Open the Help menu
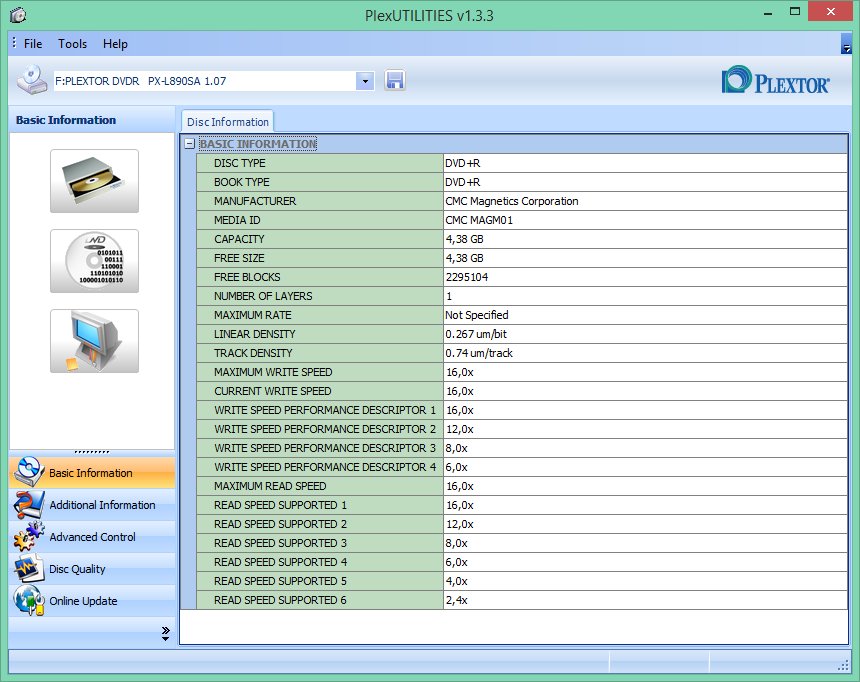The width and height of the screenshot is (860, 682). pyautogui.click(x=115, y=44)
